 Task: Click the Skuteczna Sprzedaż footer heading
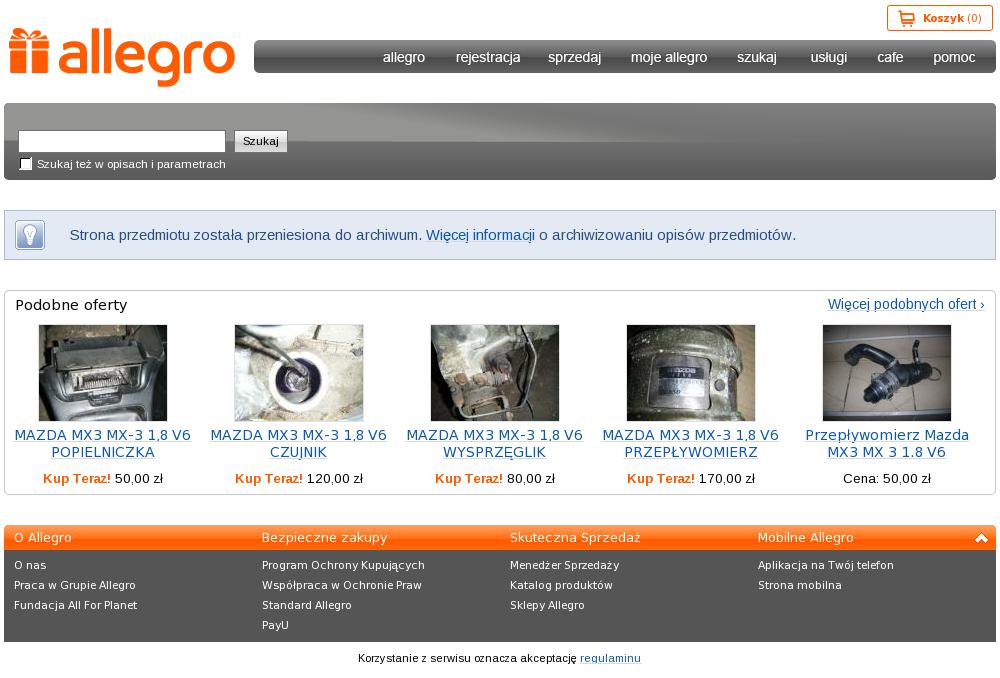pos(575,538)
